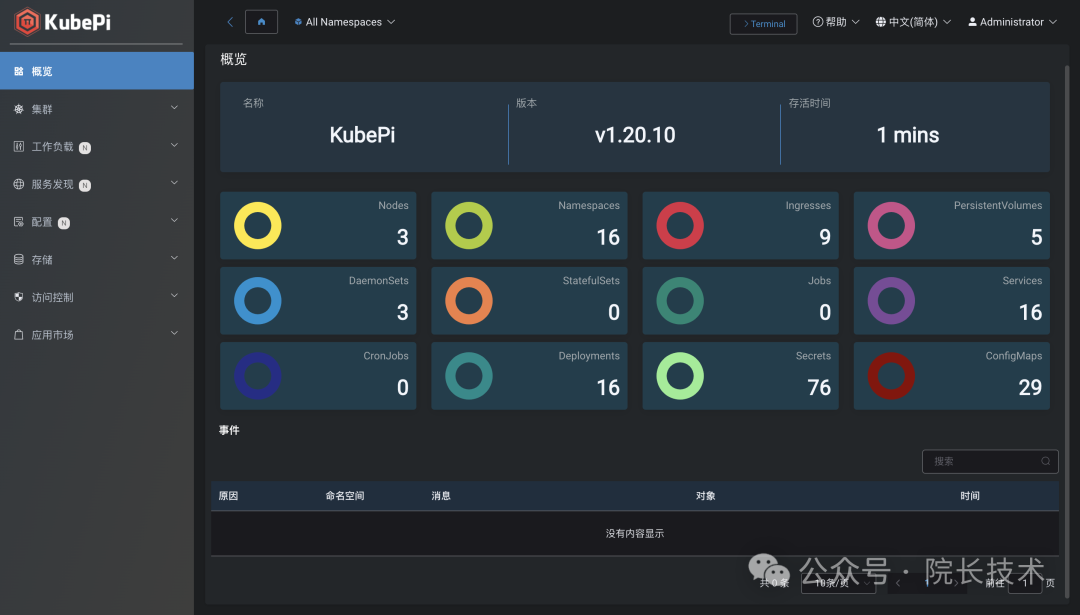The height and width of the screenshot is (615, 1080).
Task: Open the 中文(简体) language dropdown
Action: tap(913, 22)
